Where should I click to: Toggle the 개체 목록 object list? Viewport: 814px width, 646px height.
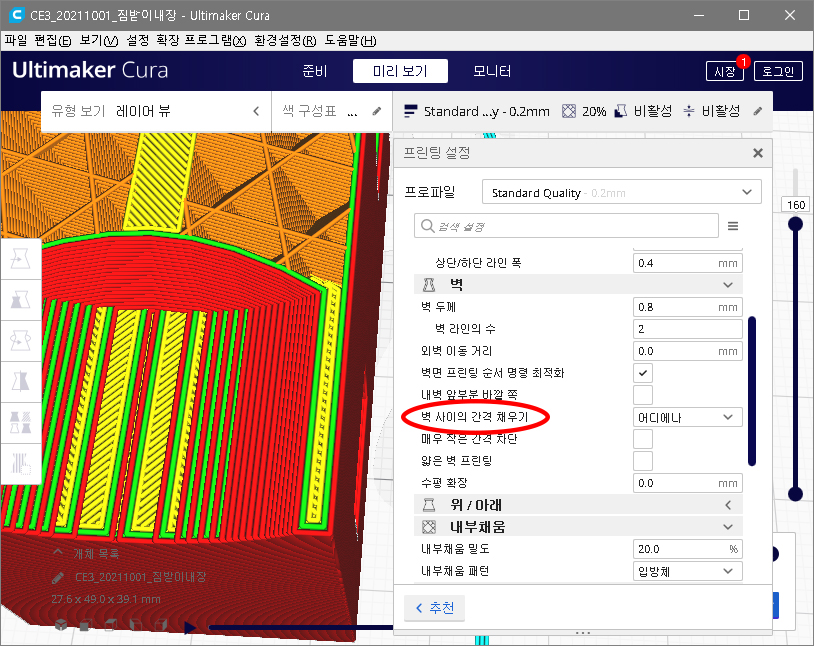click(x=86, y=553)
